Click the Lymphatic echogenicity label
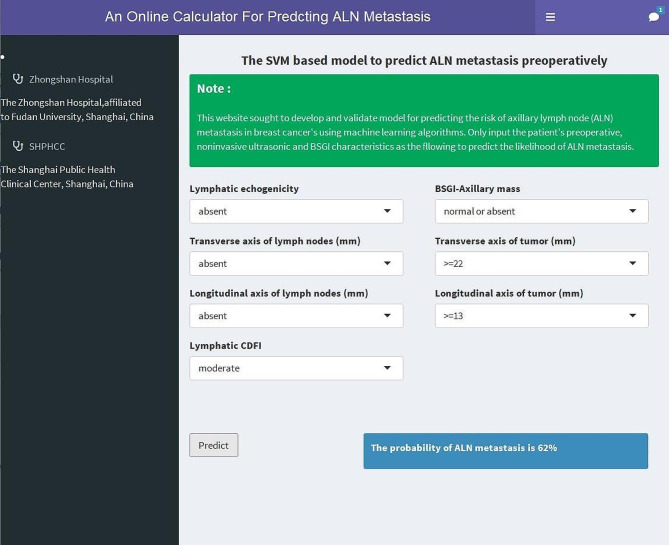669x545 pixels. click(x=244, y=189)
